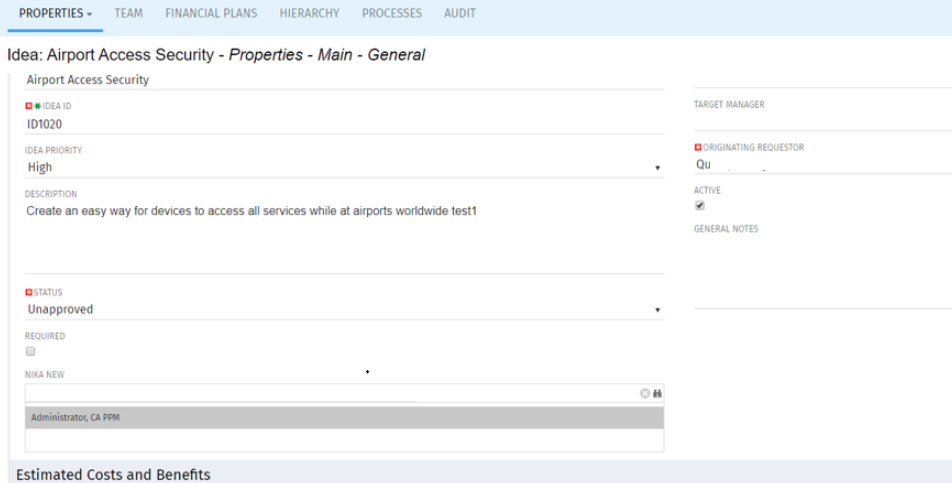The height and width of the screenshot is (483, 952).
Task: Open the Status dropdown showing Unapproved
Action: (x=344, y=309)
